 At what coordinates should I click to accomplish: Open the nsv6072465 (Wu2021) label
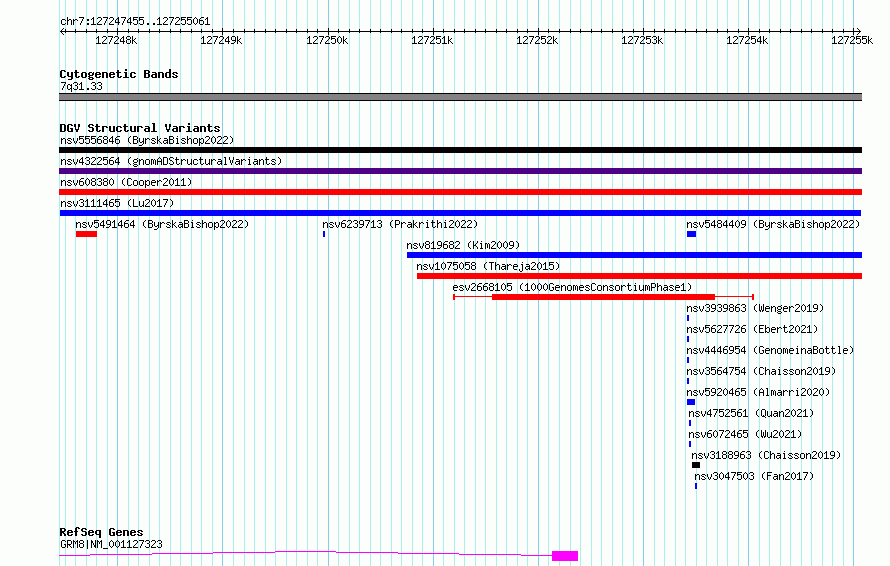coord(745,434)
